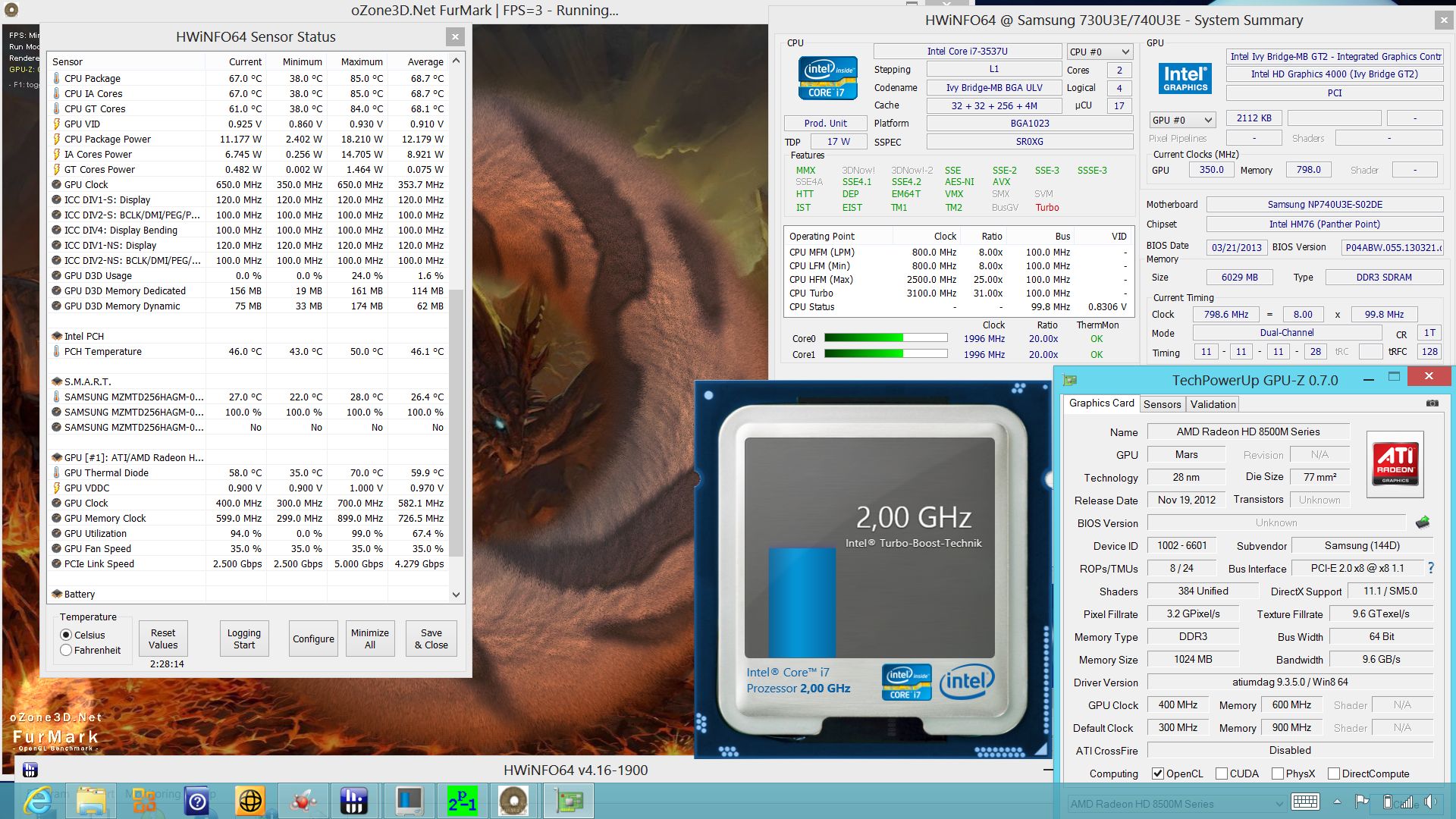Open the GPU #0 selector dropdown
This screenshot has width=1456, height=819.
1182,120
